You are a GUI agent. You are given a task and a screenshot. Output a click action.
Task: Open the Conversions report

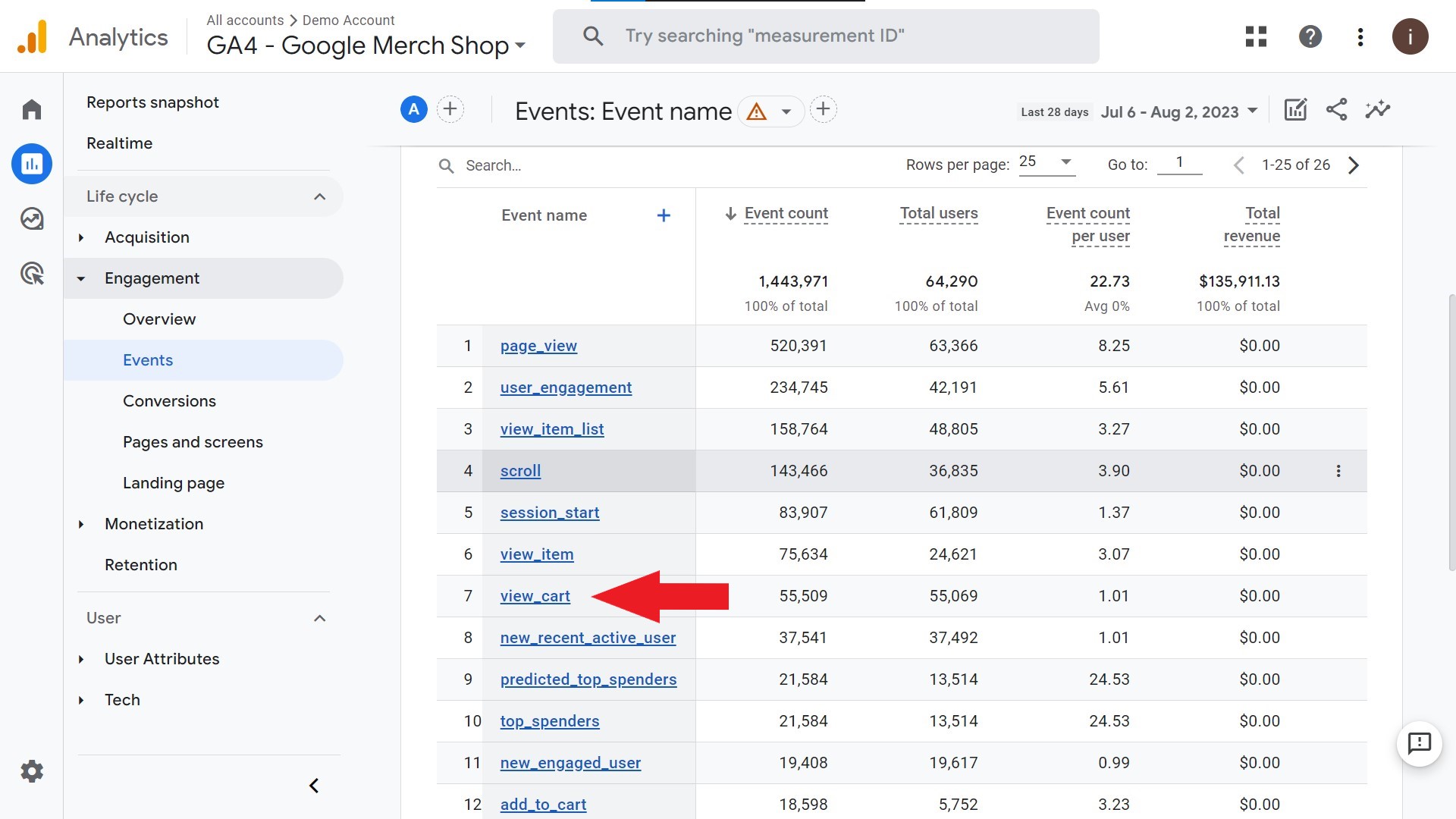point(169,401)
